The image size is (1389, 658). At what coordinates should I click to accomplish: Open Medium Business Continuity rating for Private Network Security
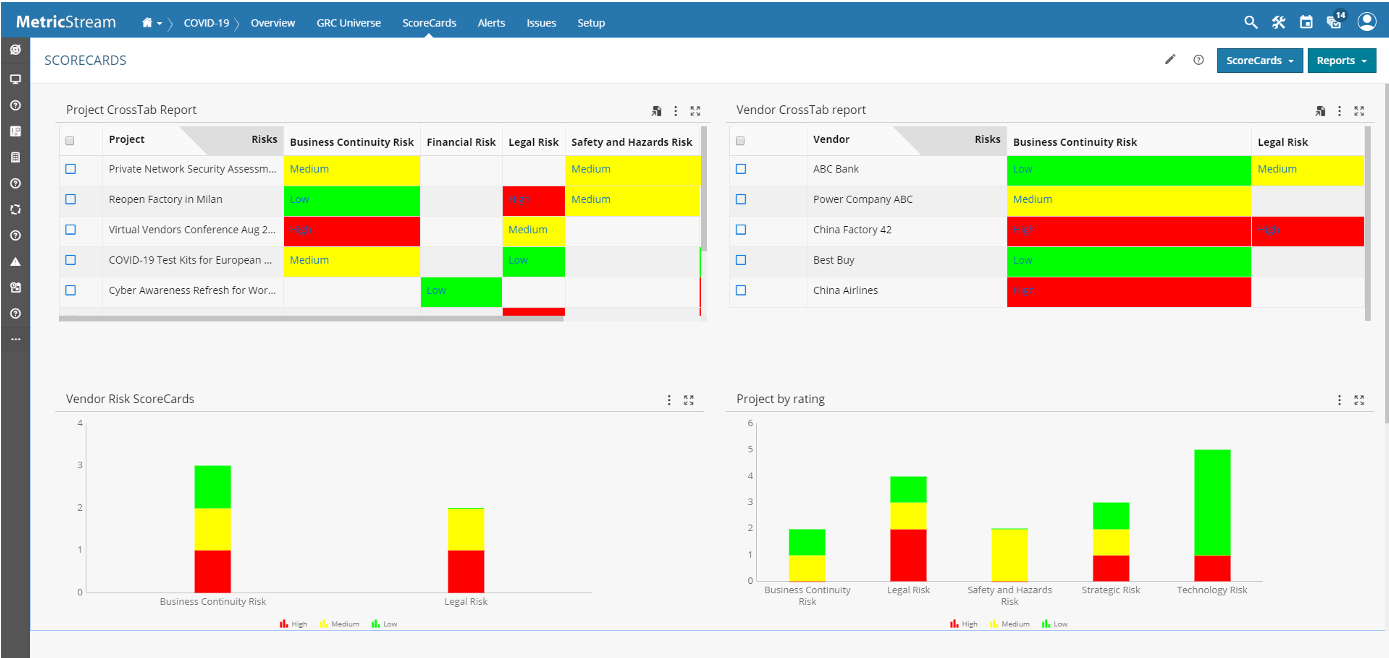tap(309, 169)
